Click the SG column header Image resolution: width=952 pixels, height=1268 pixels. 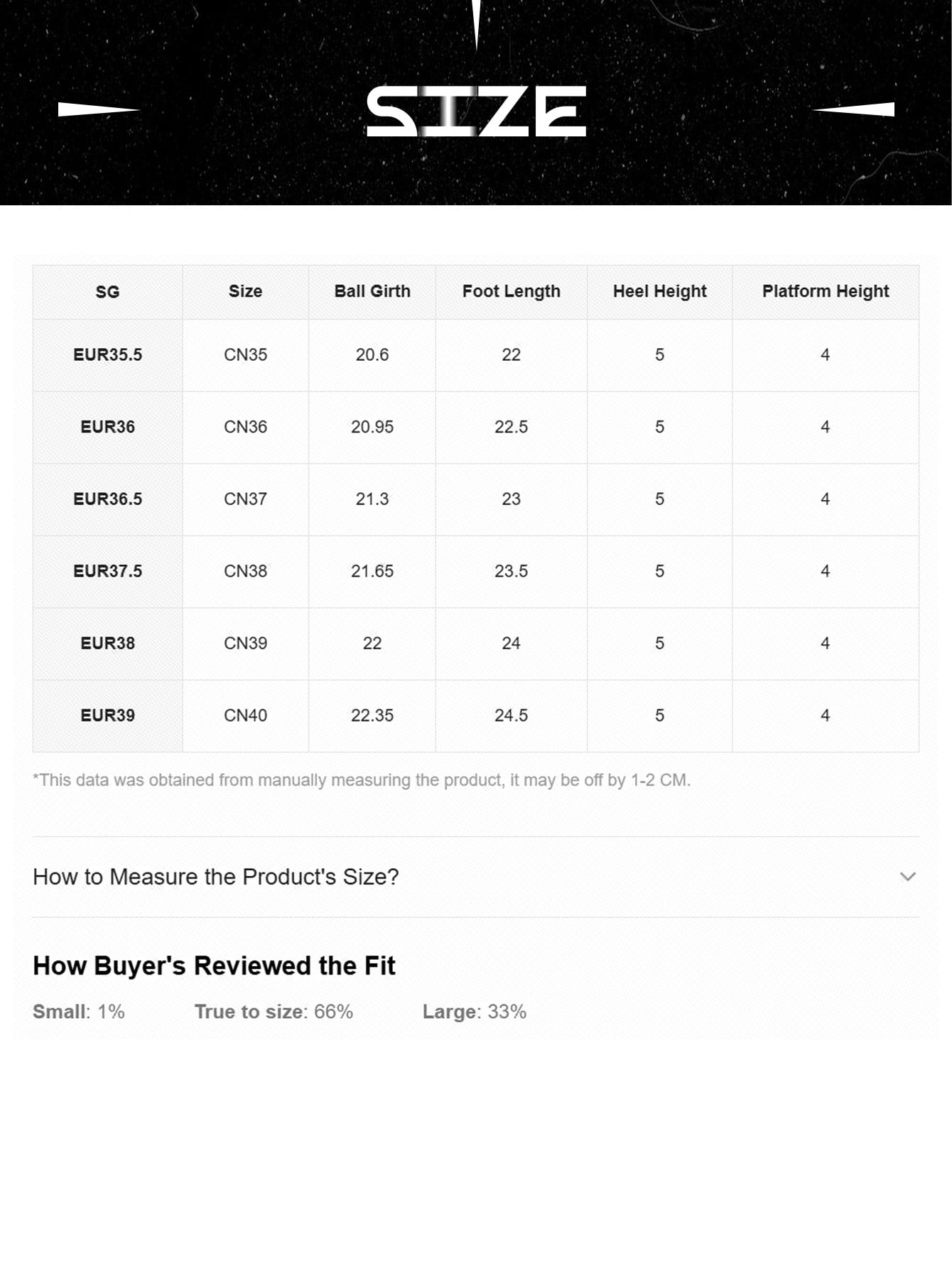(x=107, y=292)
